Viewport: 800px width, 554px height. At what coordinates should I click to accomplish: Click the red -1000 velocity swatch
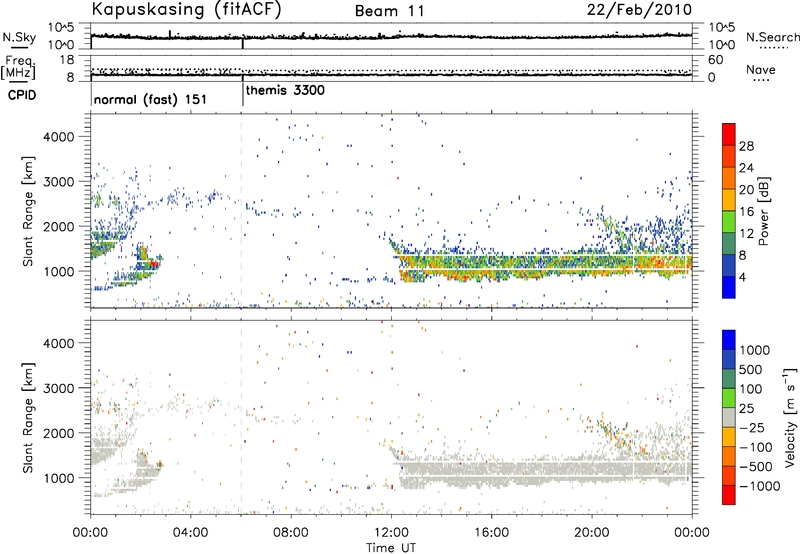coord(729,495)
